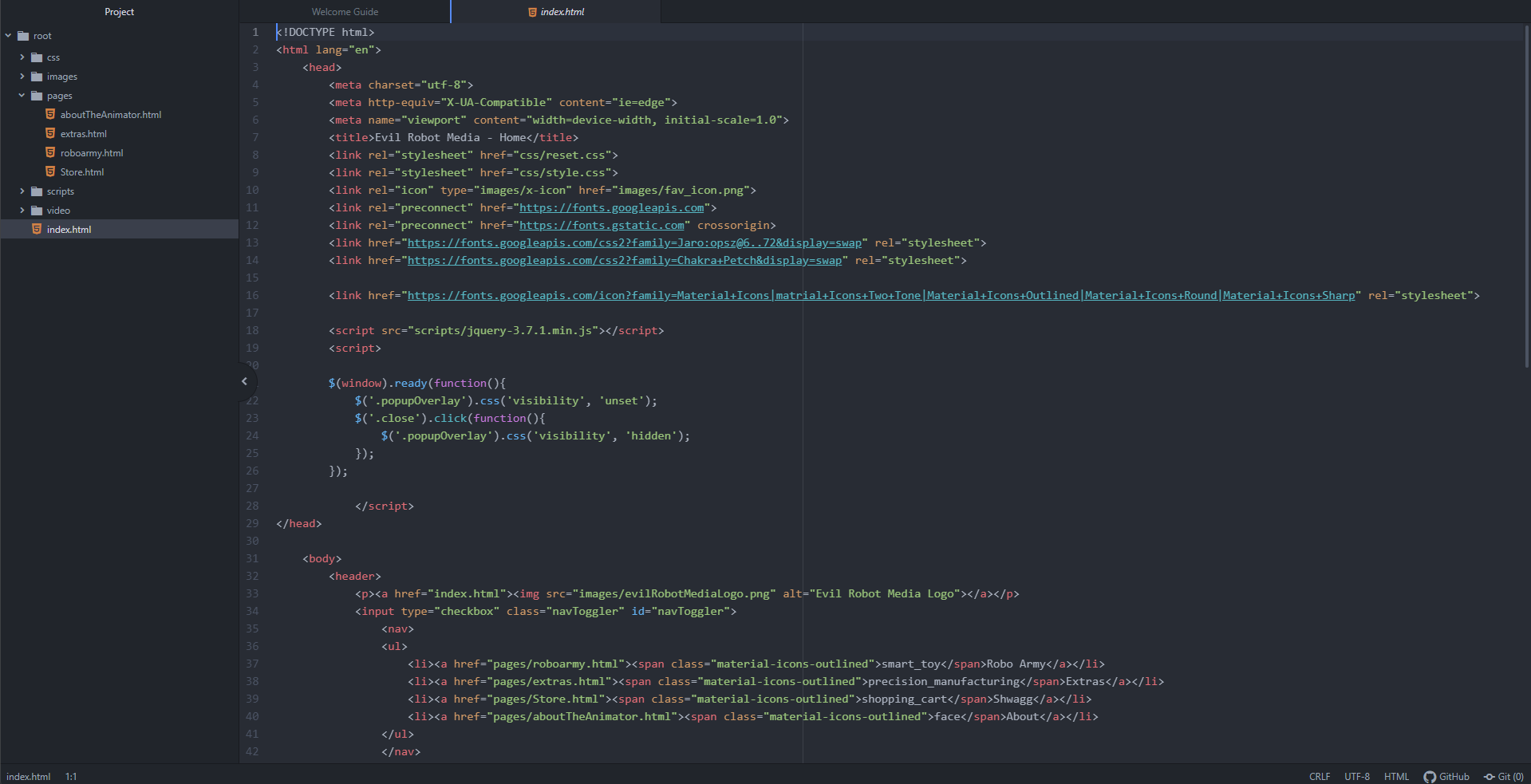Image resolution: width=1531 pixels, height=784 pixels.
Task: Click the video folder icon
Action: pos(37,211)
